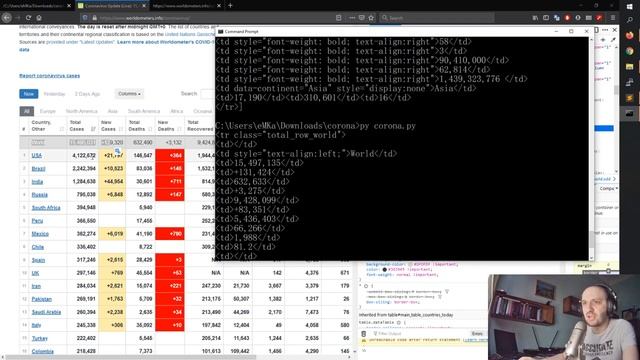Open the Mexico country link
This screenshot has height=360, width=640.
coord(40,234)
